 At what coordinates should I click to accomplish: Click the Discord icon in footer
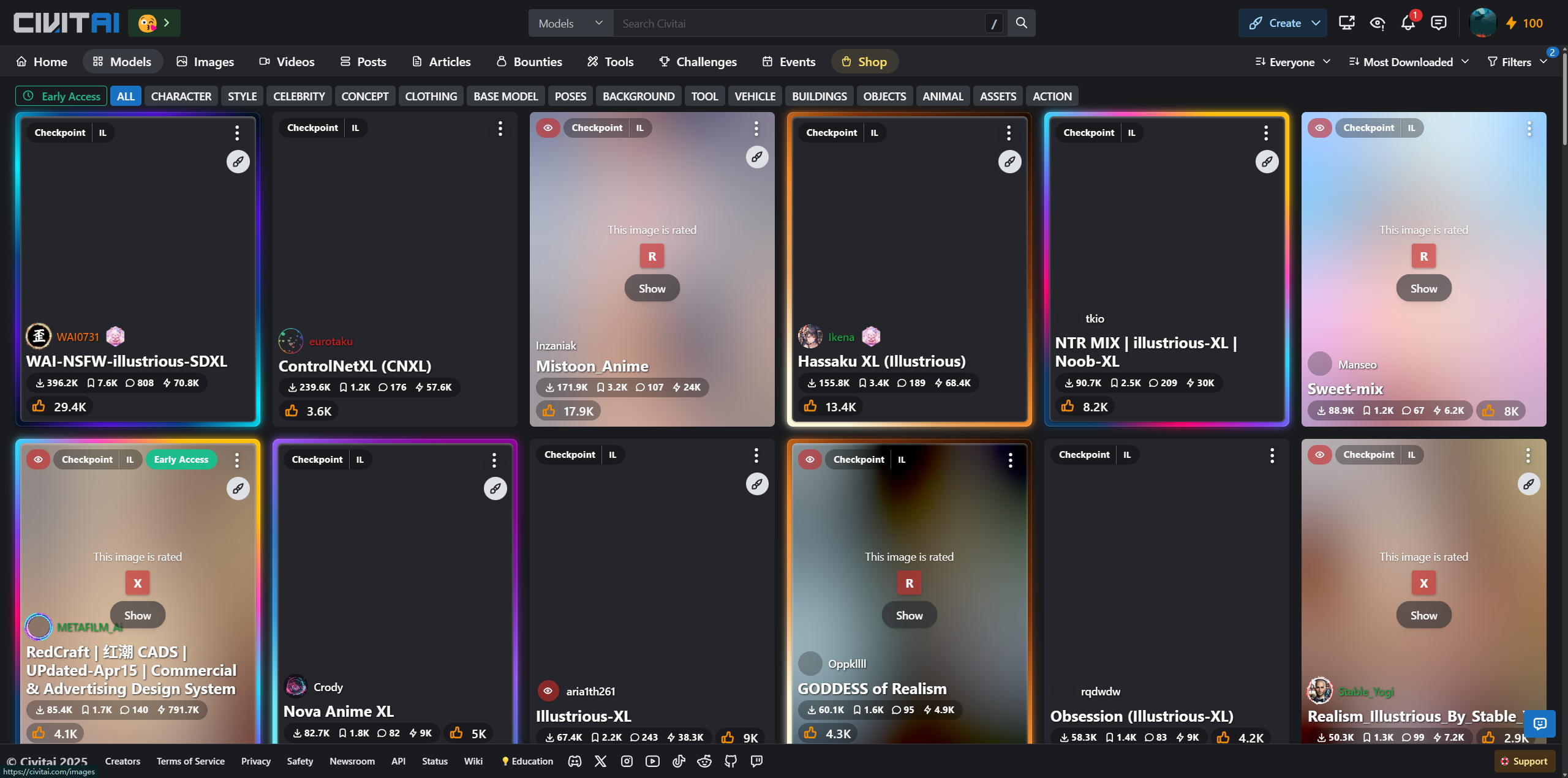(575, 761)
